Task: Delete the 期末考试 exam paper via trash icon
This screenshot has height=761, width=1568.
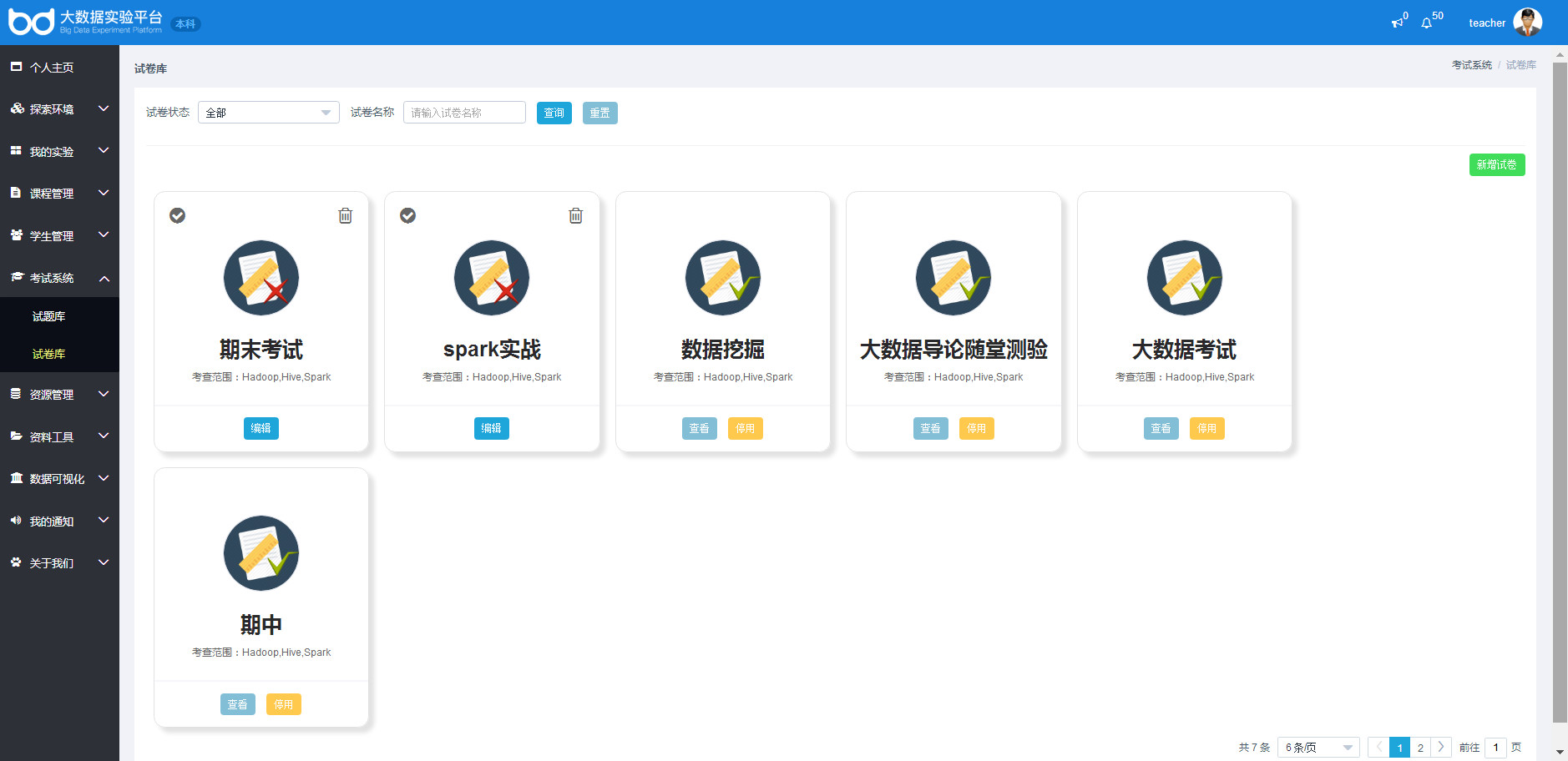Action: pyautogui.click(x=345, y=216)
